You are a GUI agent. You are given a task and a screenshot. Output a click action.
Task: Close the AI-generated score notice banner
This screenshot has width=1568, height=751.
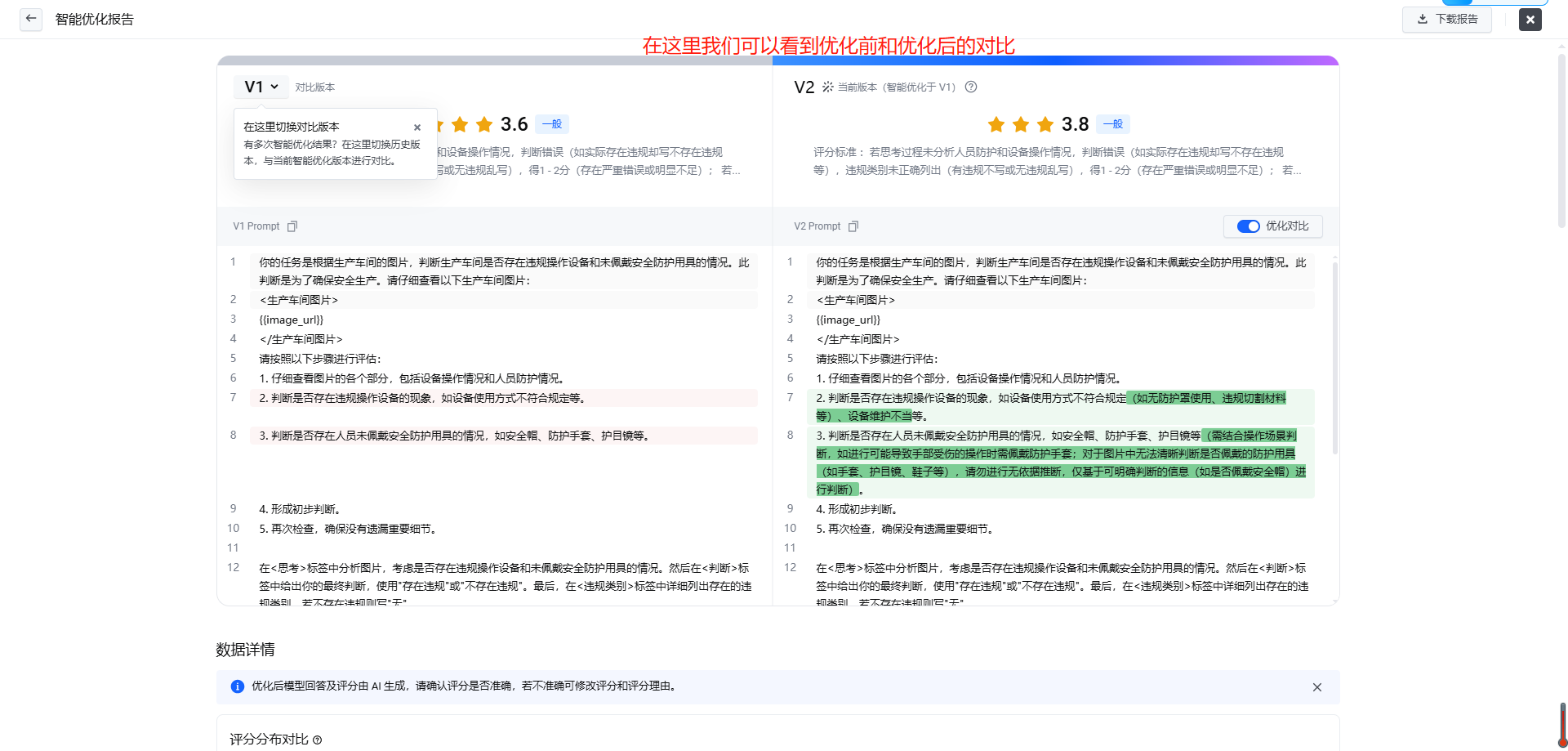coord(1317,687)
